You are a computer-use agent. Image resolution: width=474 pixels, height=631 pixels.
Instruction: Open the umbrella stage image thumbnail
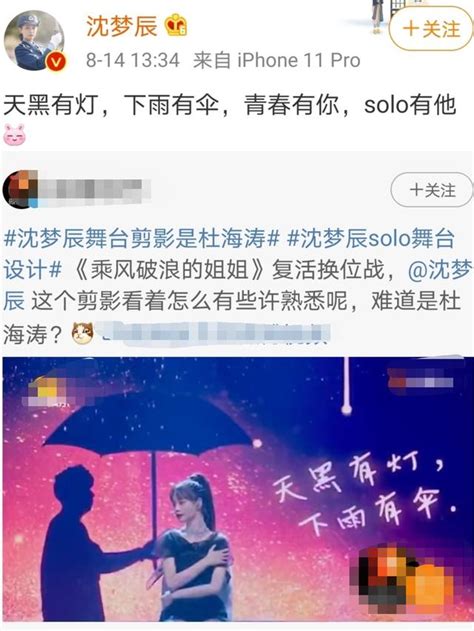coord(238,489)
